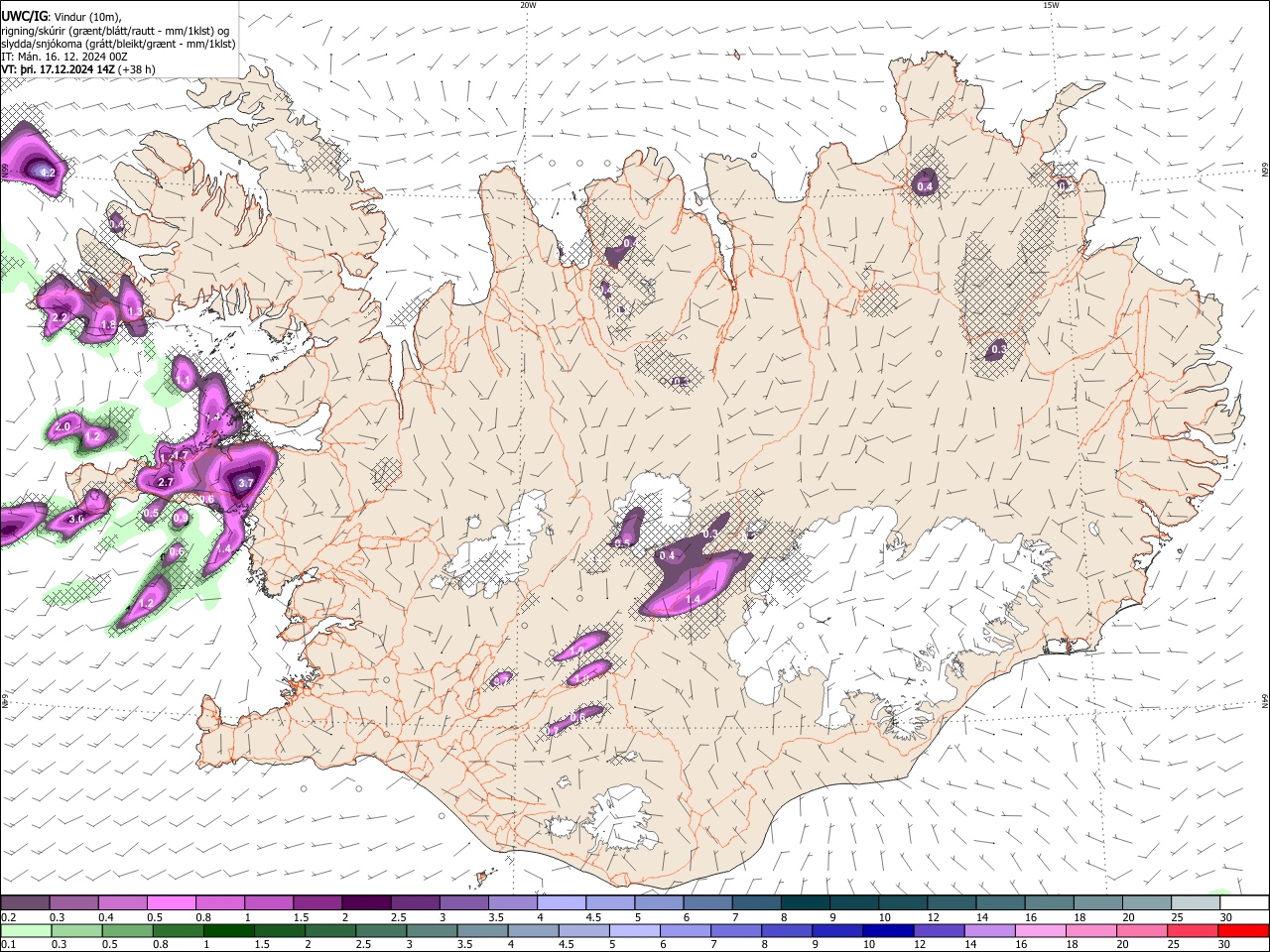Click the hot pink swatch at 20 in lower legend row
The width and height of the screenshot is (1270, 952).
(x=1142, y=930)
